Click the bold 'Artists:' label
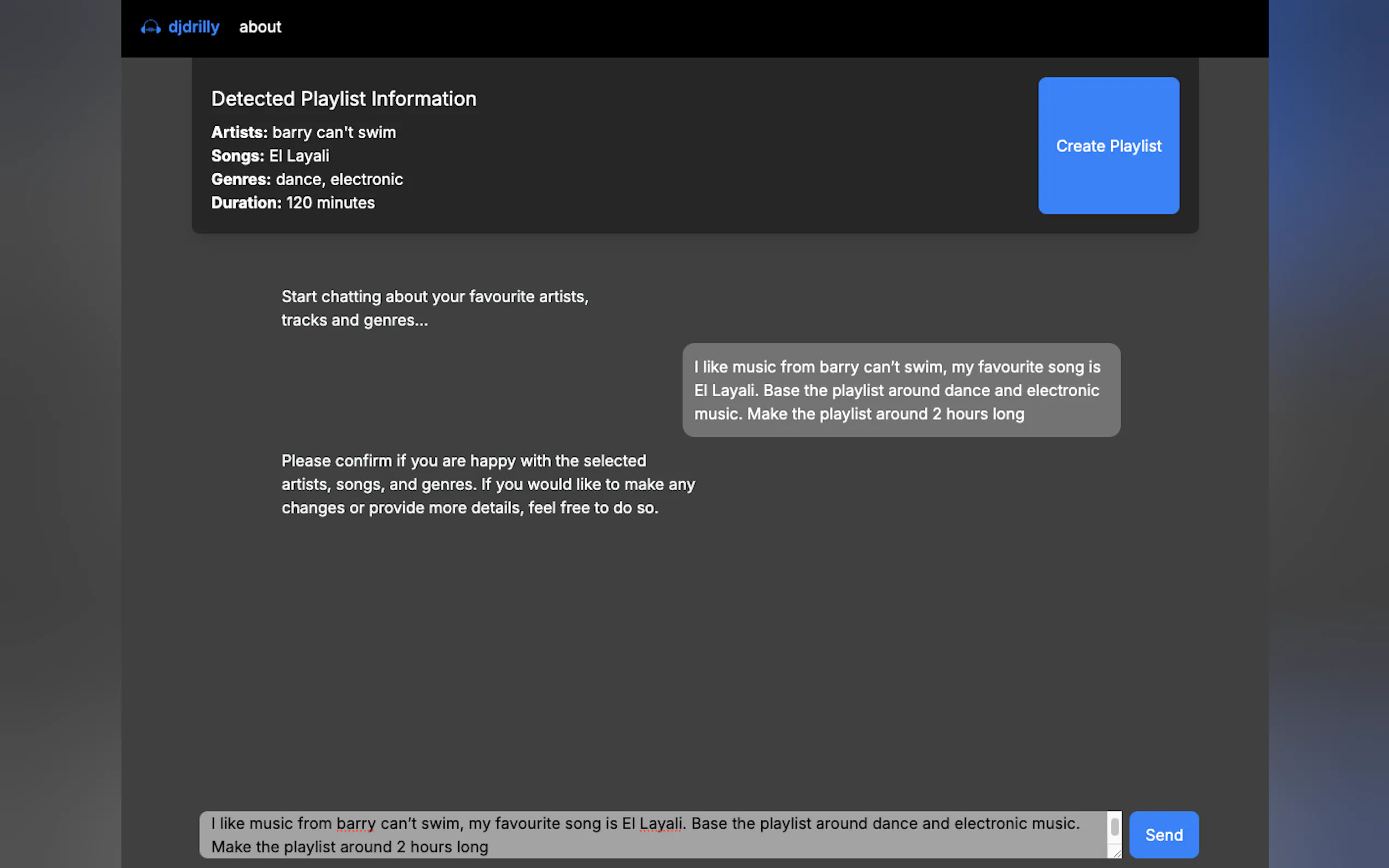 click(239, 133)
